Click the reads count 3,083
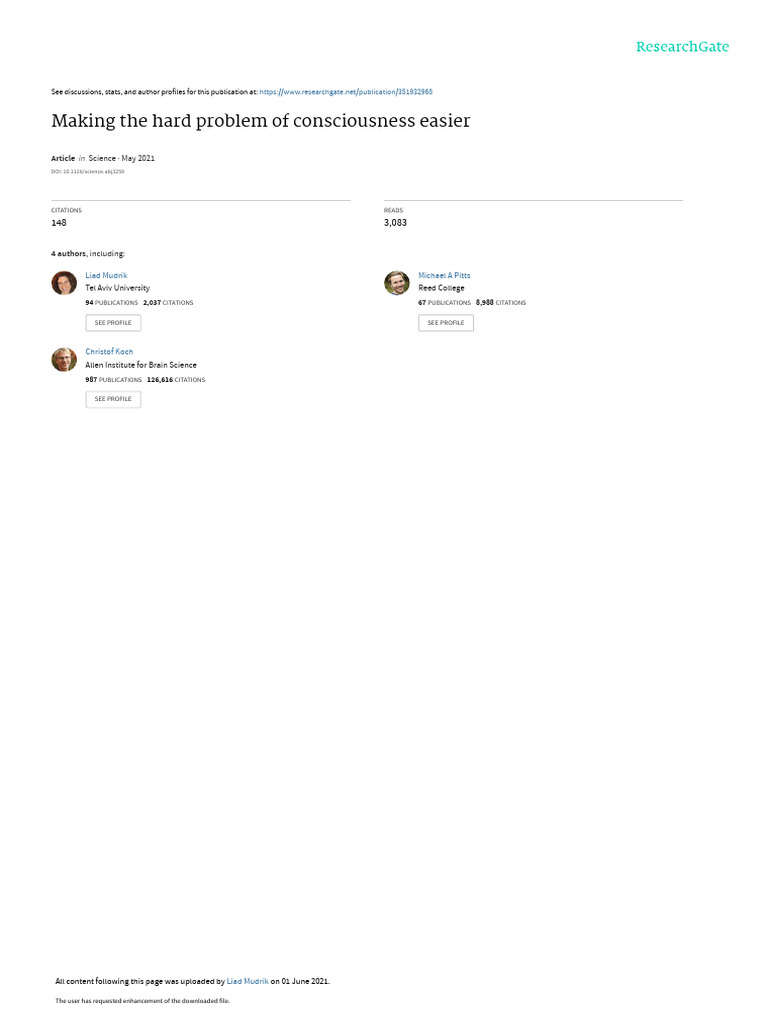 395,223
